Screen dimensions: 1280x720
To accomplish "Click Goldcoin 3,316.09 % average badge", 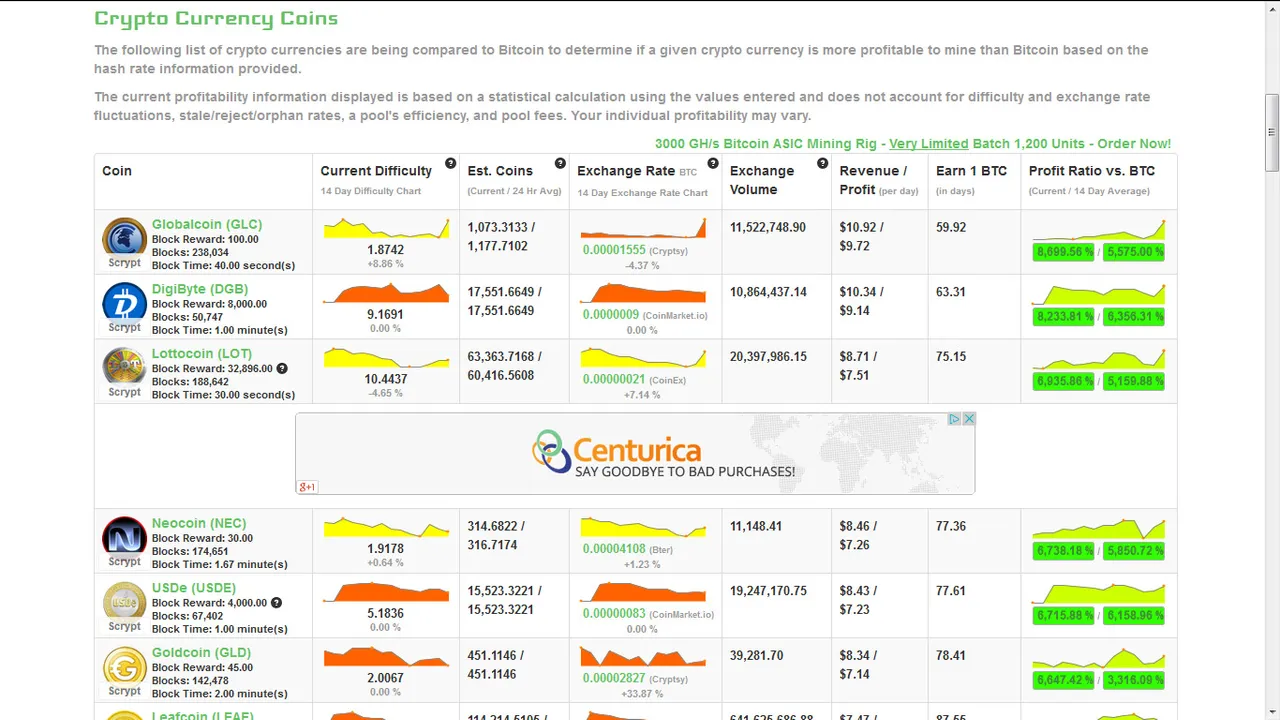I will 1134,680.
